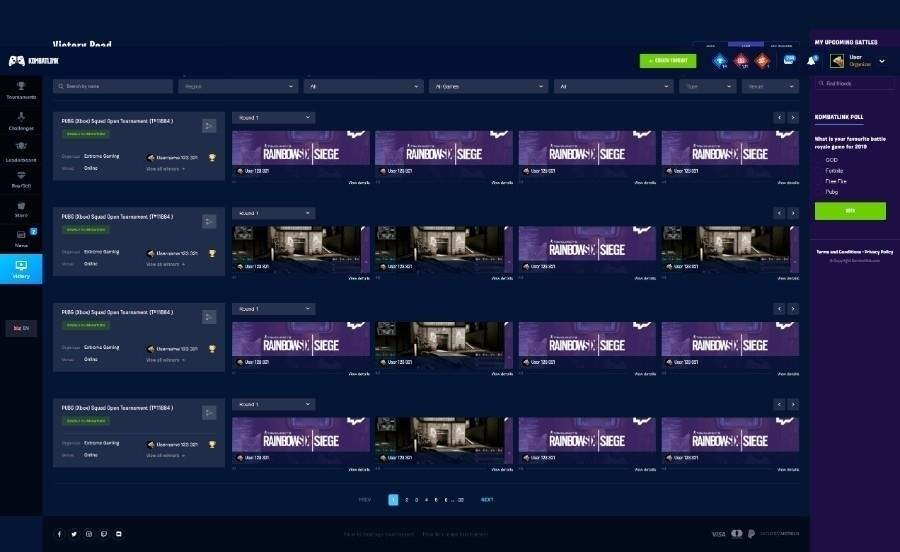Image resolution: width=900 pixels, height=552 pixels.
Task: Click the Find friends search field
Action: coord(854,83)
